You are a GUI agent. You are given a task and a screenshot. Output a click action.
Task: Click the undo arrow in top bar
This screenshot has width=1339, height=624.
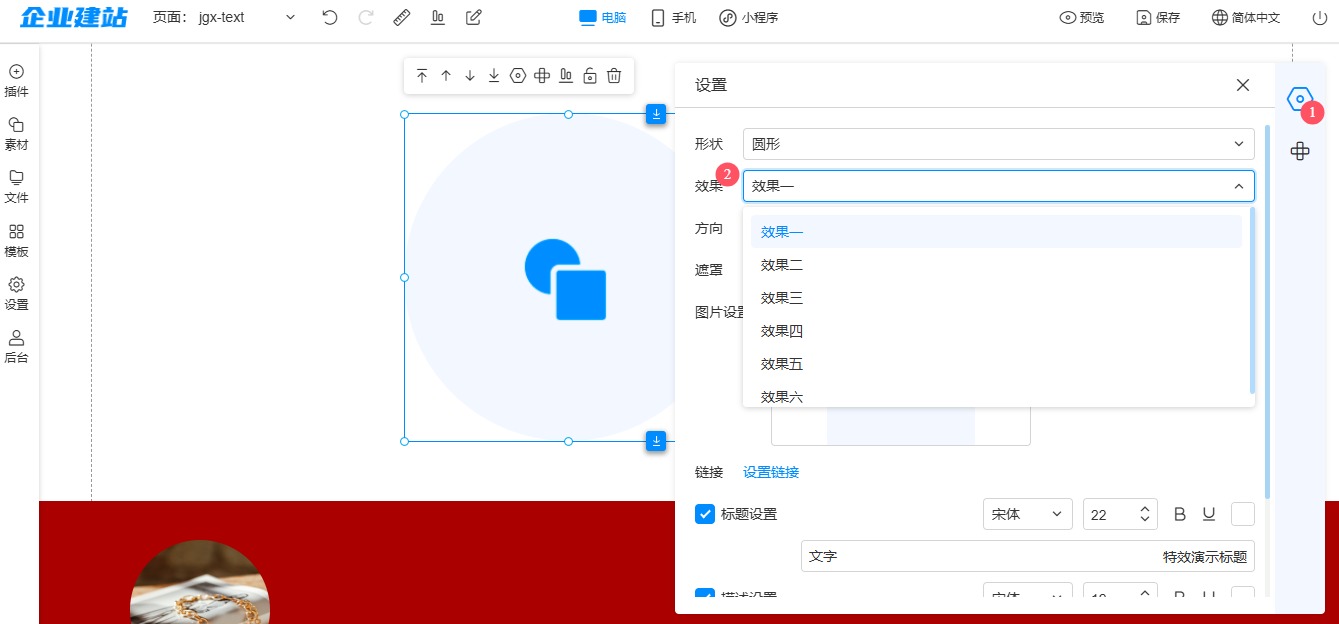point(330,17)
